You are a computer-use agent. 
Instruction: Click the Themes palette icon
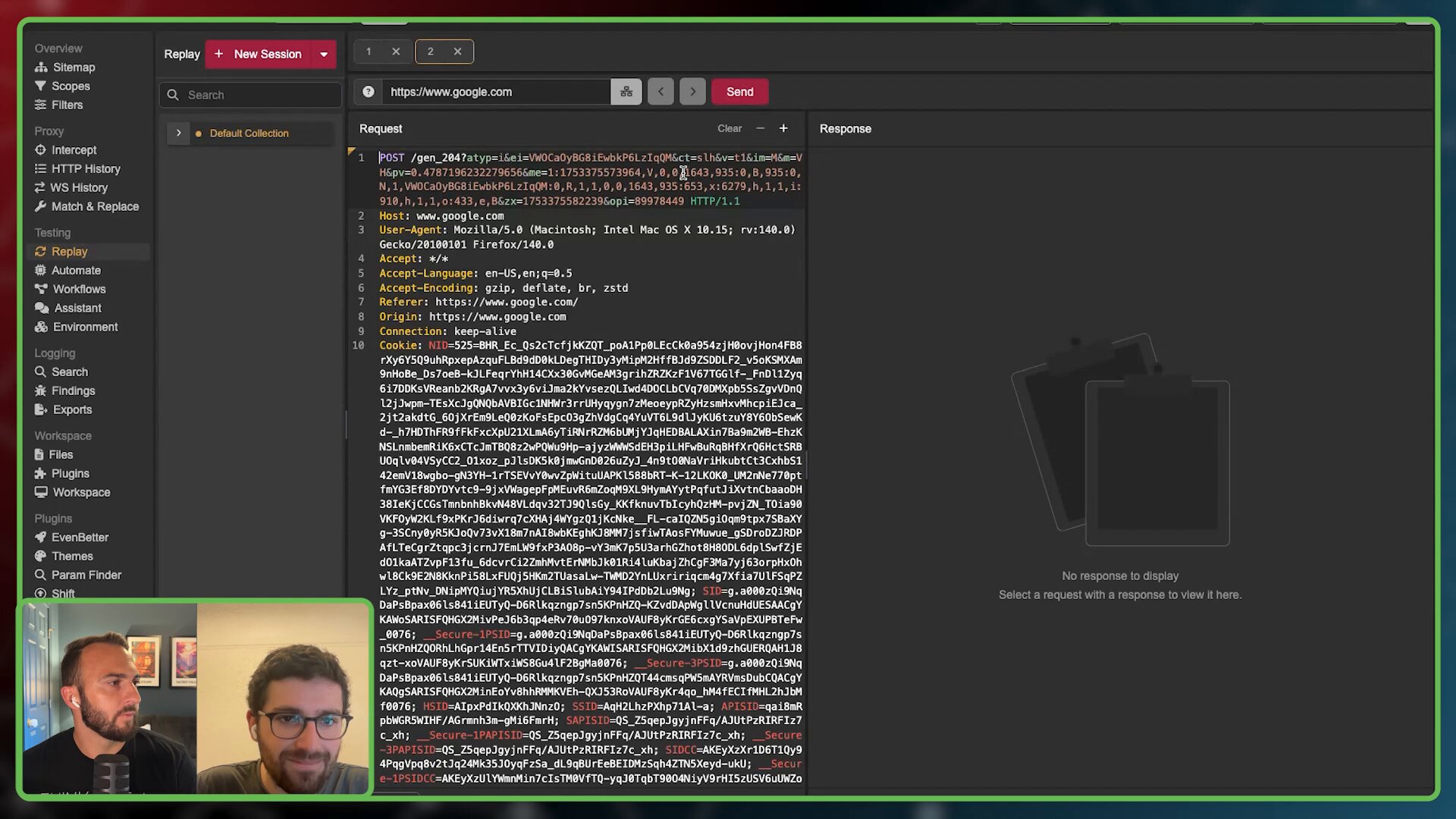(40, 557)
